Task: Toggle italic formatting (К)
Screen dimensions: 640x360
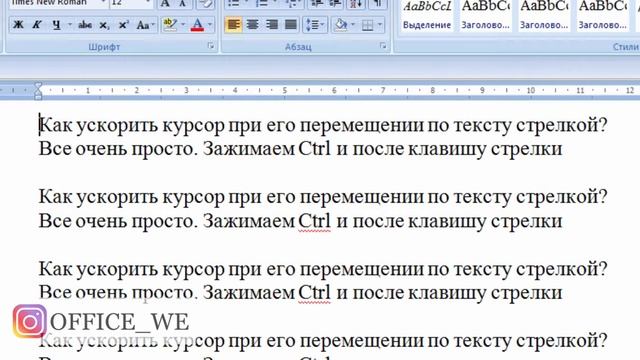Action: 37,25
